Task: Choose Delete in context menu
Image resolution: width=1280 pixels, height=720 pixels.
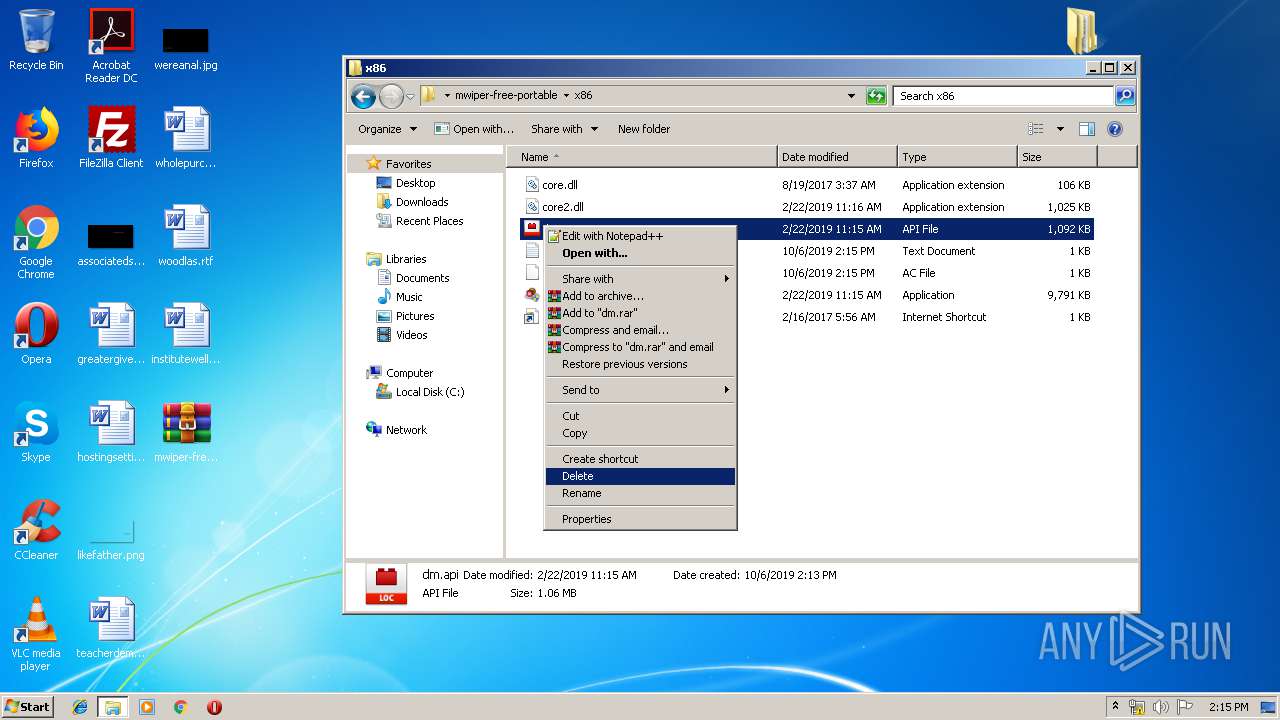Action: [640, 476]
